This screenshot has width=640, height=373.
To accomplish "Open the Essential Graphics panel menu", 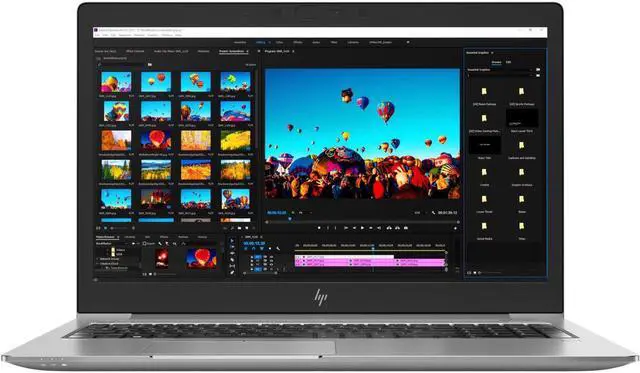I will [x=492, y=53].
